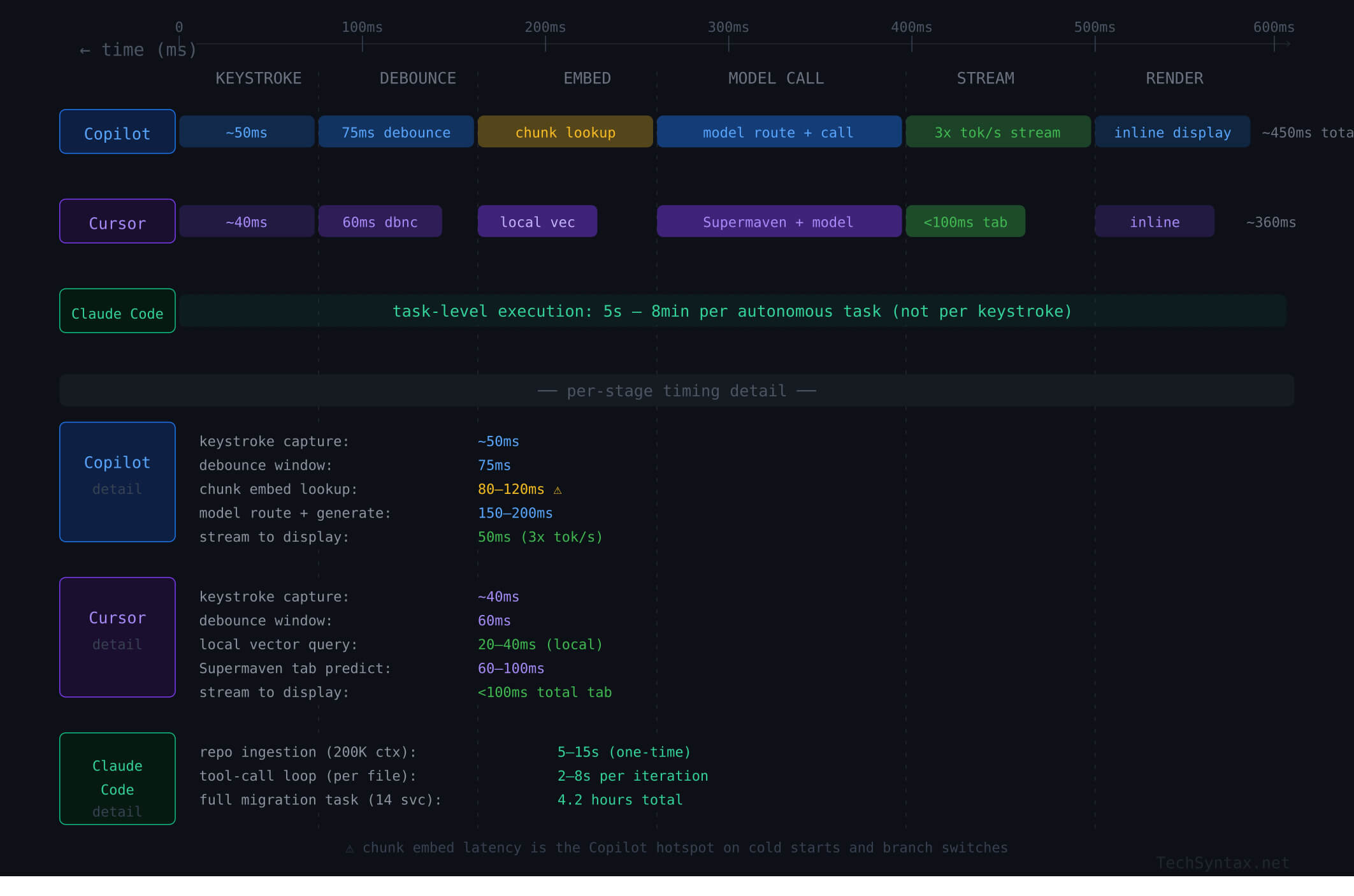The width and height of the screenshot is (1354, 896).
Task: Click the 3x tok/s stream block
Action: [998, 132]
